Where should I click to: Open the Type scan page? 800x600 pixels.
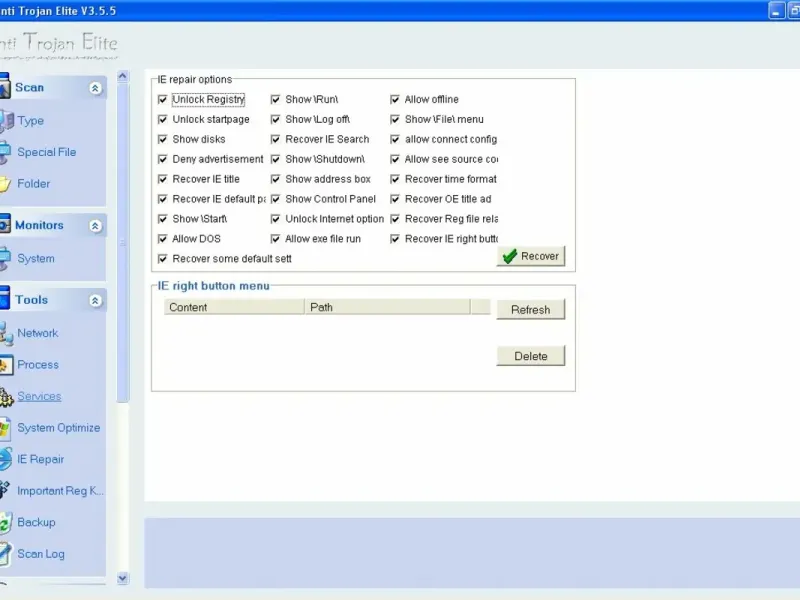tap(31, 121)
